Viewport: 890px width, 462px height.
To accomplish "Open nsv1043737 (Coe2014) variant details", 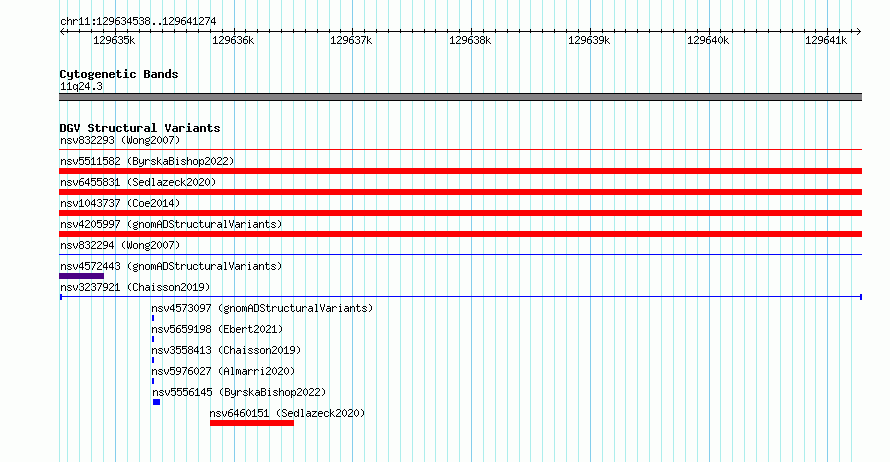I will point(120,203).
